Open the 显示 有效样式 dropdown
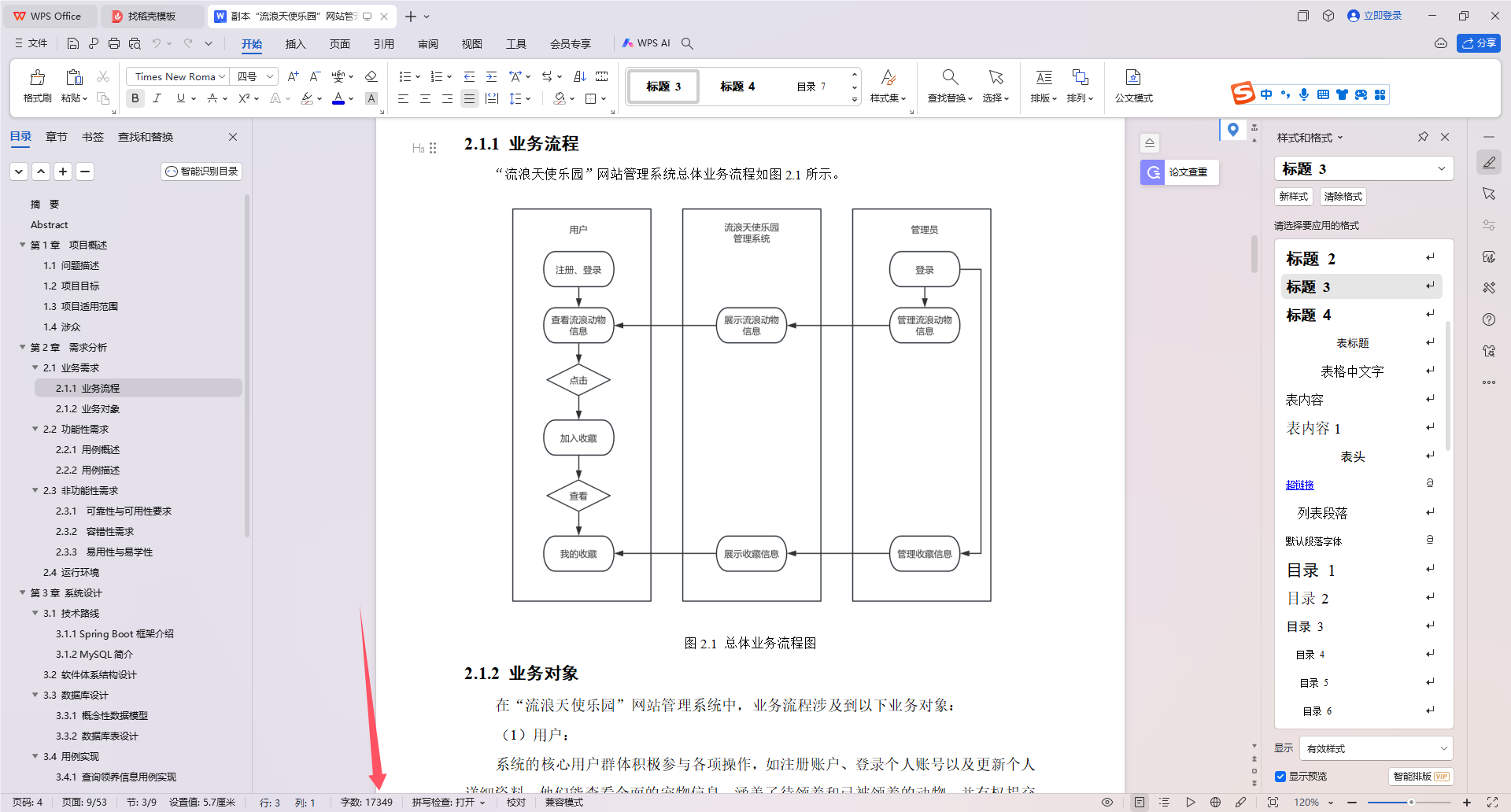 1376,748
